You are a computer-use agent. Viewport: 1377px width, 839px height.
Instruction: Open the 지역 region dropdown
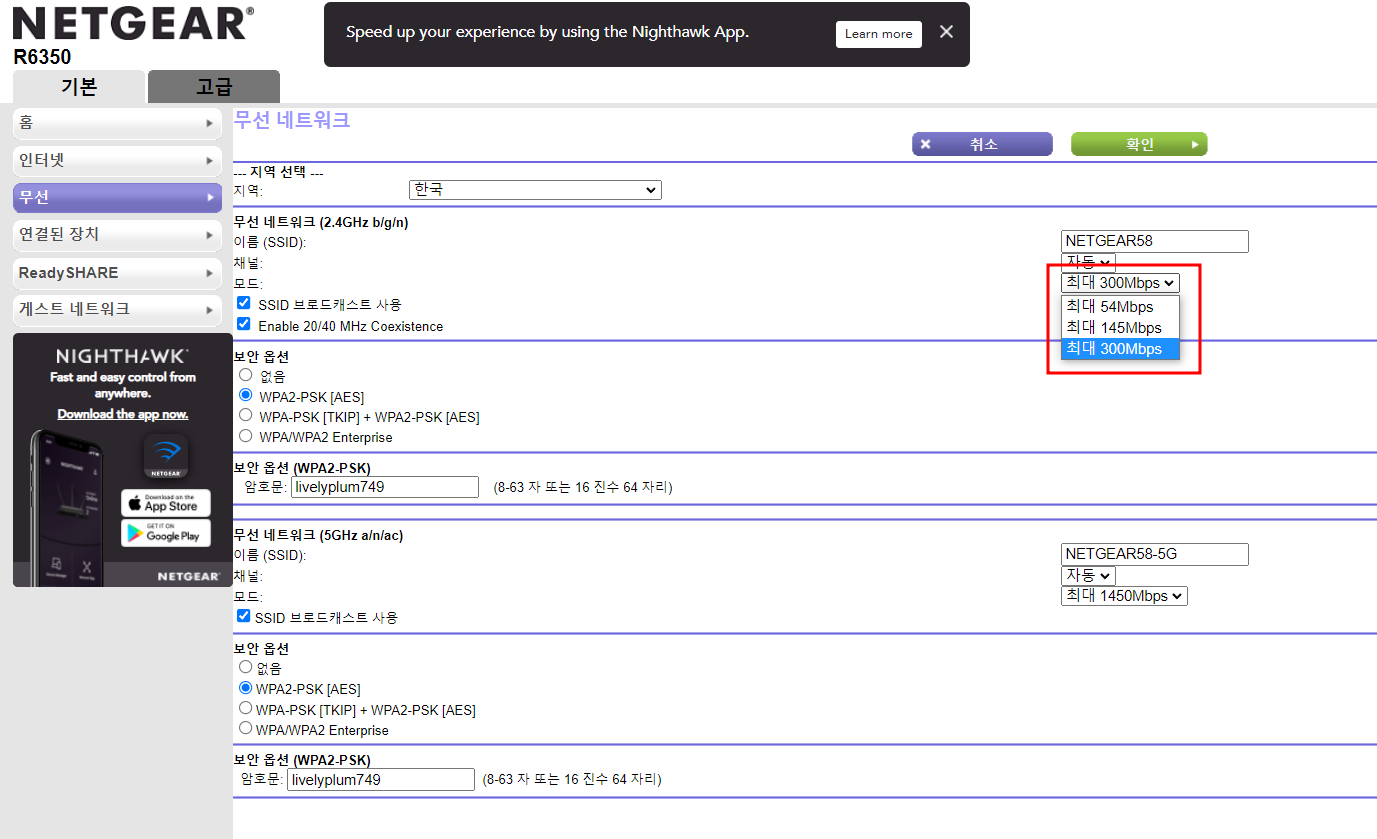point(535,189)
